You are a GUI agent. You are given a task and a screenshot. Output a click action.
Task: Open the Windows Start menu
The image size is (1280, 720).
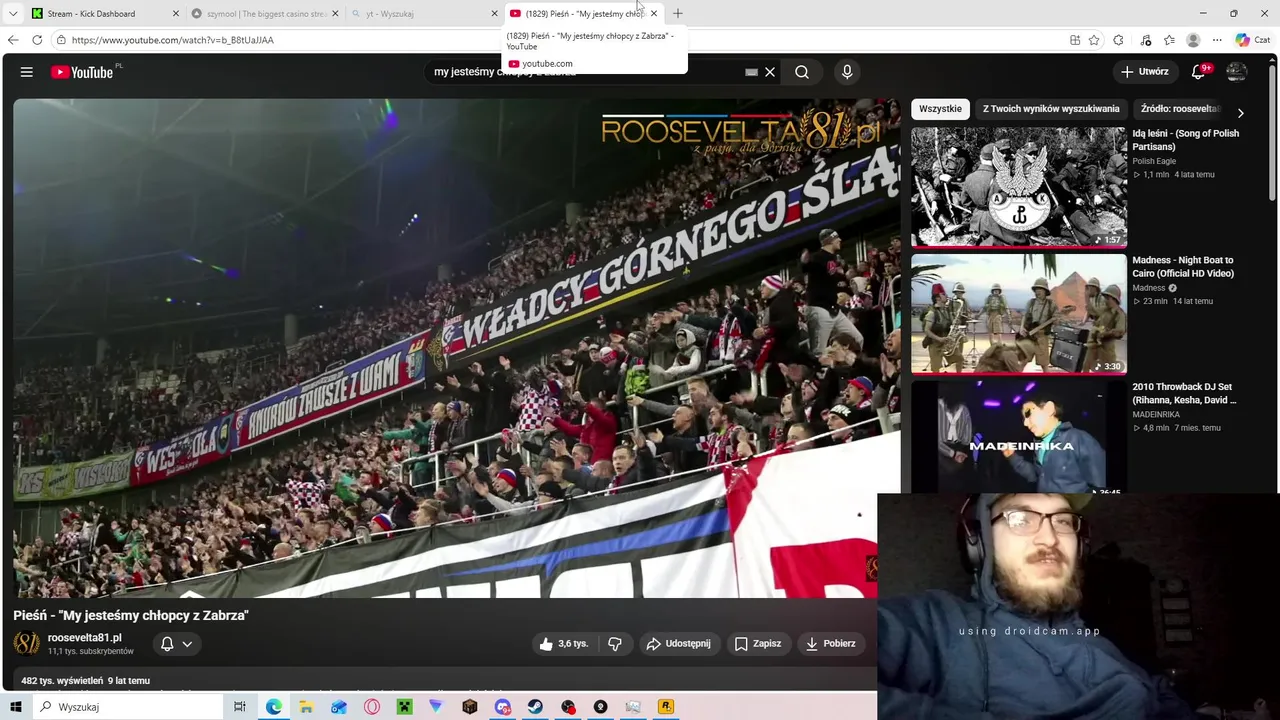(x=16, y=707)
